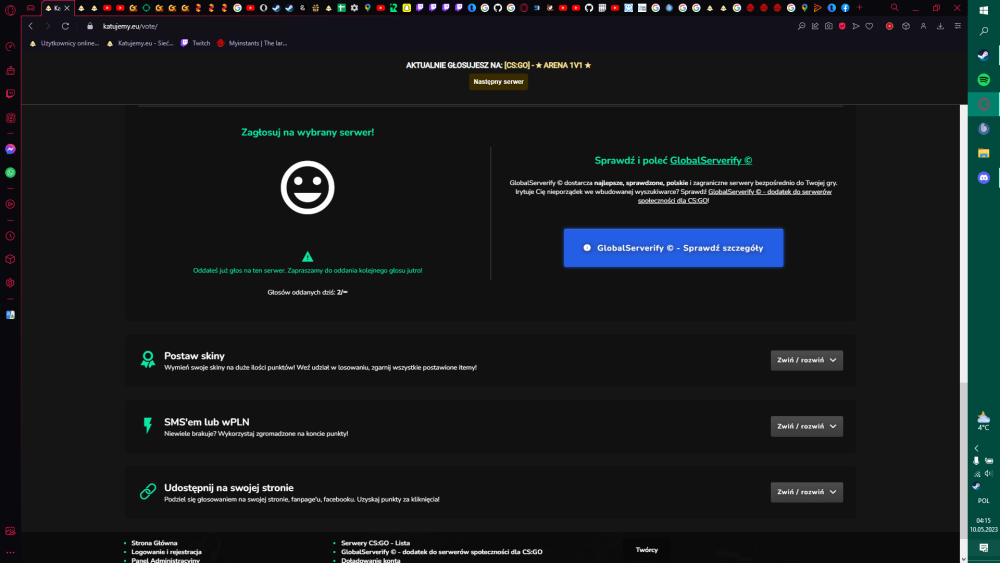Open Spotify from the Windows taskbar
Image resolution: width=1000 pixels, height=563 pixels.
983,80
